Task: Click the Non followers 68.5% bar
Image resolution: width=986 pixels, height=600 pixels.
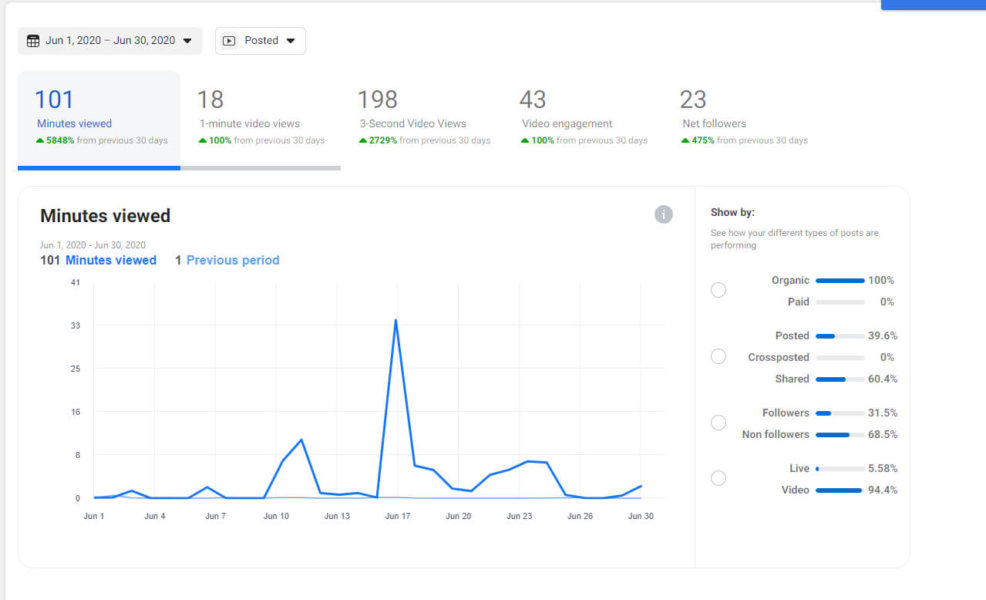Action: [x=841, y=434]
